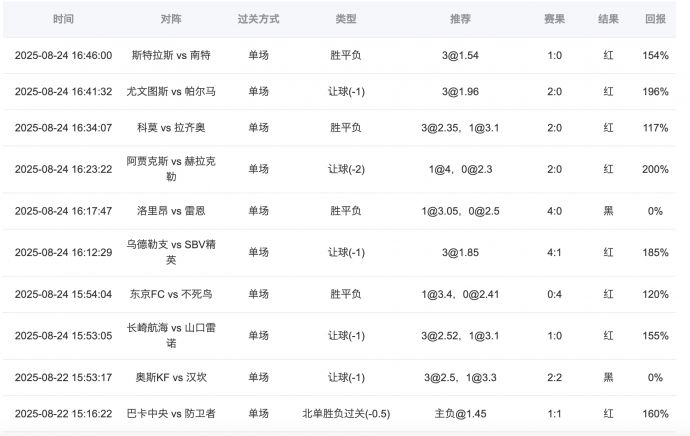Select the 回报 column header
690x436 pixels.
[655, 19]
